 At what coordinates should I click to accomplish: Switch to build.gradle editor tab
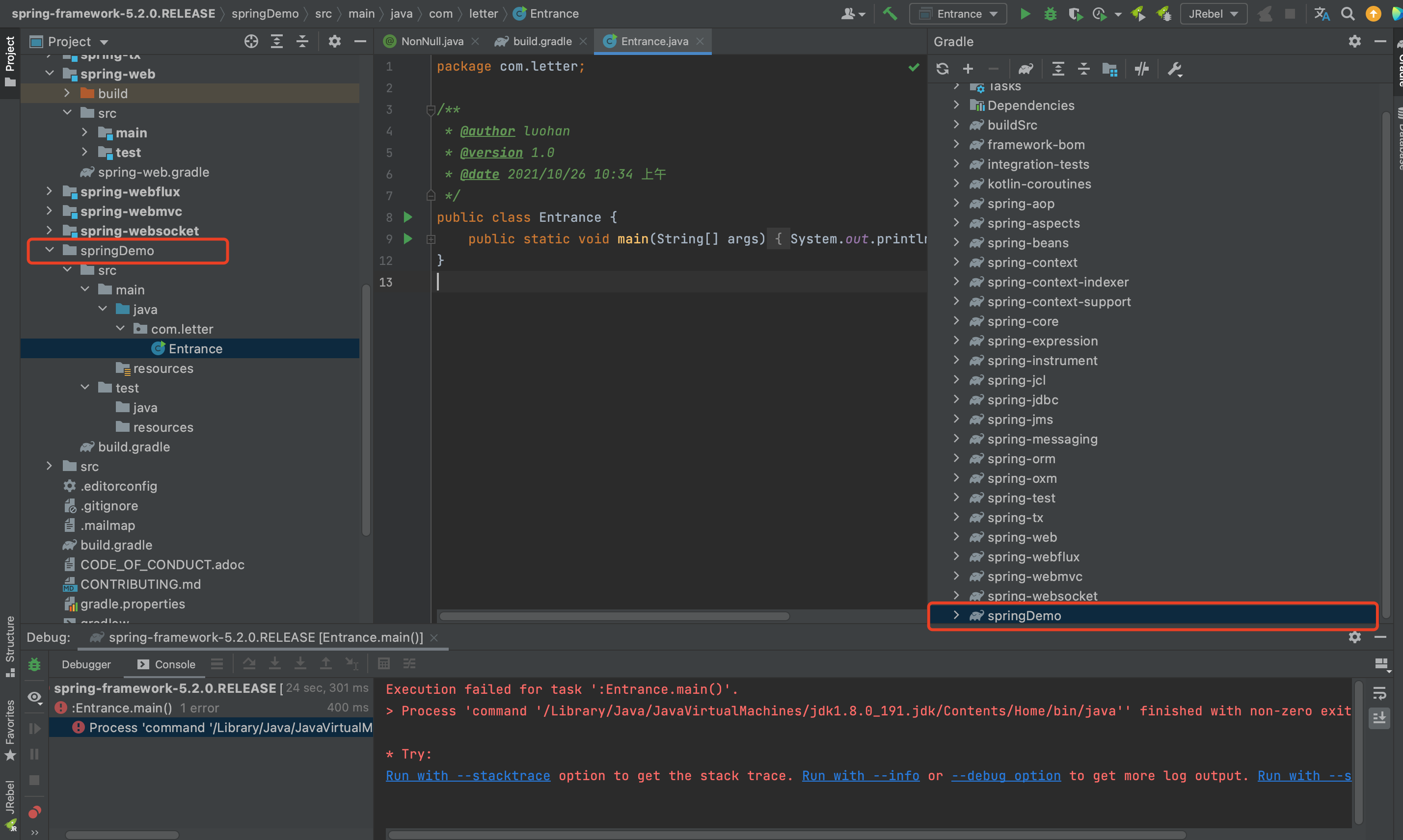(542, 41)
